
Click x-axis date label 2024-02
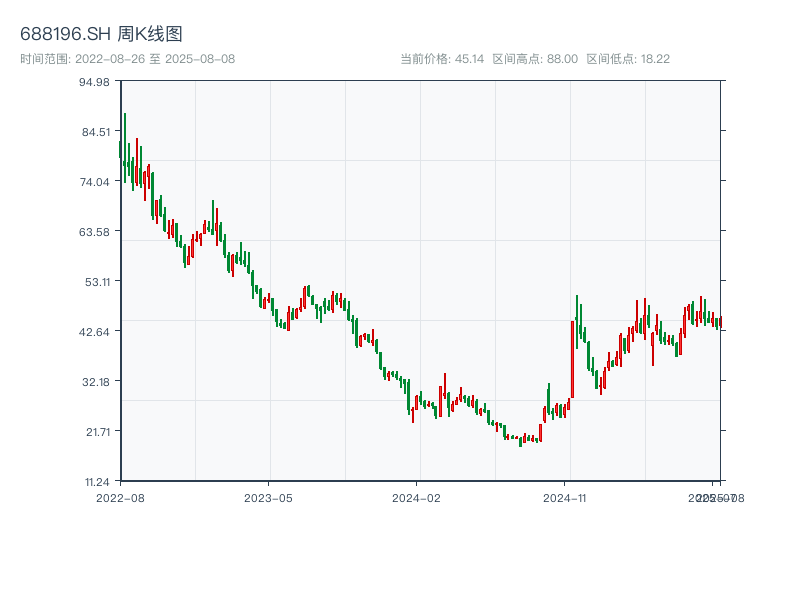click(x=416, y=498)
